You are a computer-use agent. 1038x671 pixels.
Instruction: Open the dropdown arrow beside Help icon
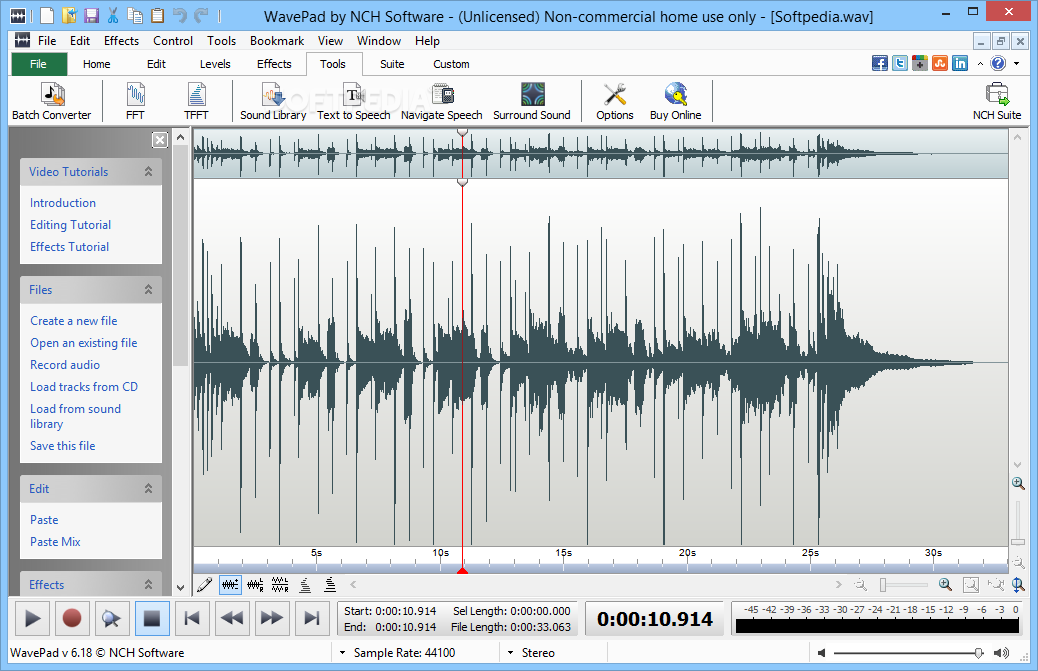(1017, 64)
